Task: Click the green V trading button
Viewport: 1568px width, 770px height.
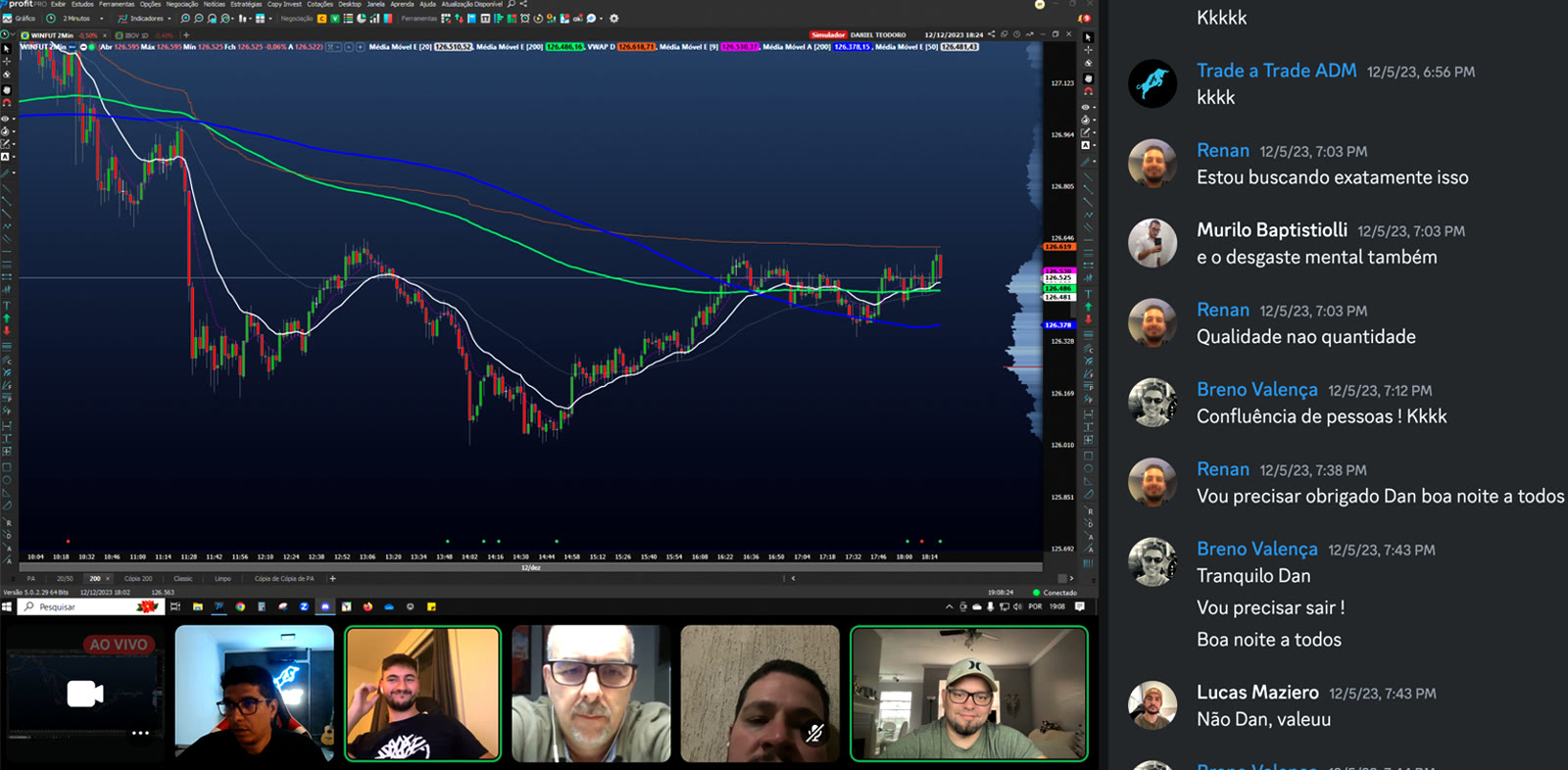Action: (335, 18)
